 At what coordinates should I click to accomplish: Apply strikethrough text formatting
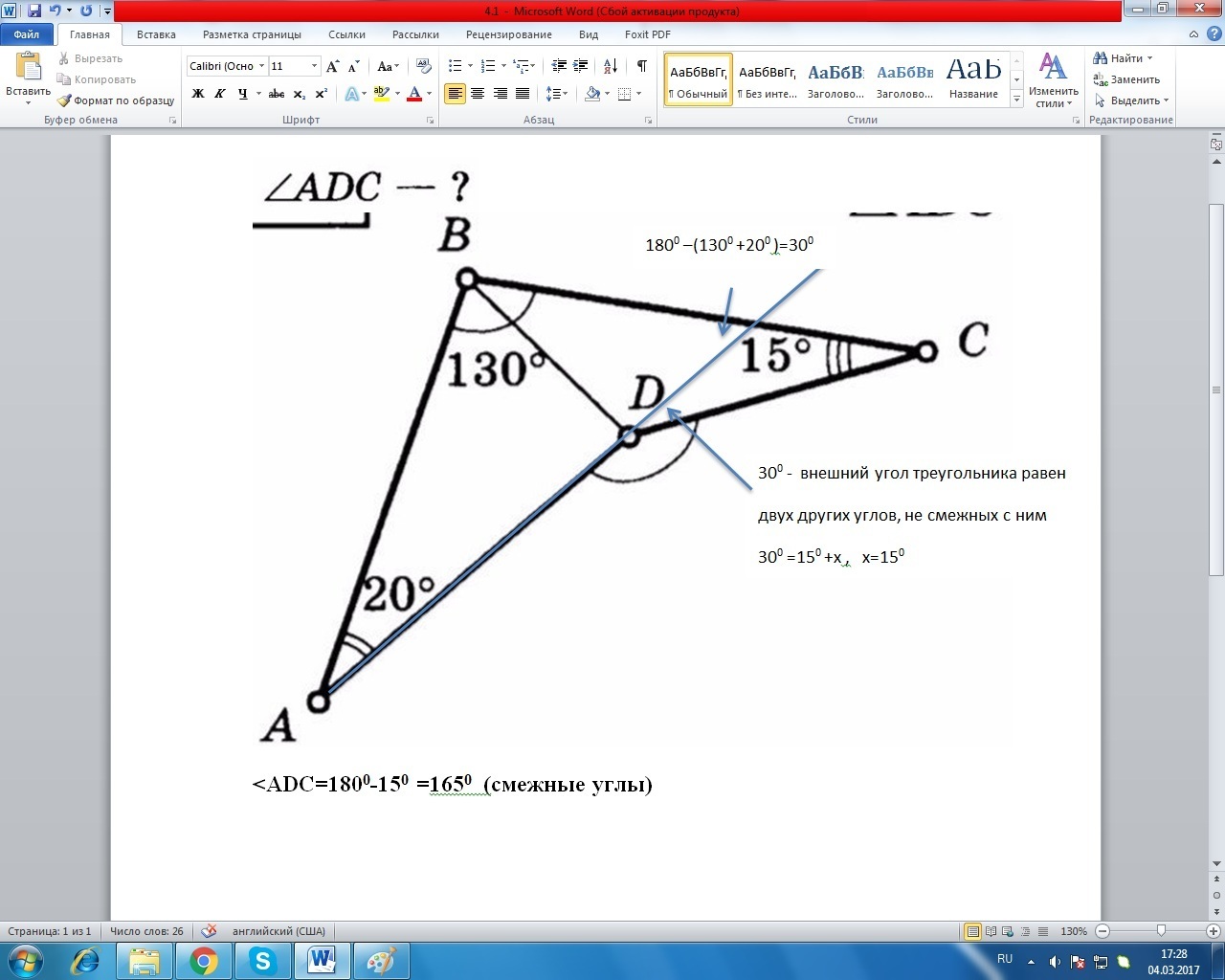(277, 94)
